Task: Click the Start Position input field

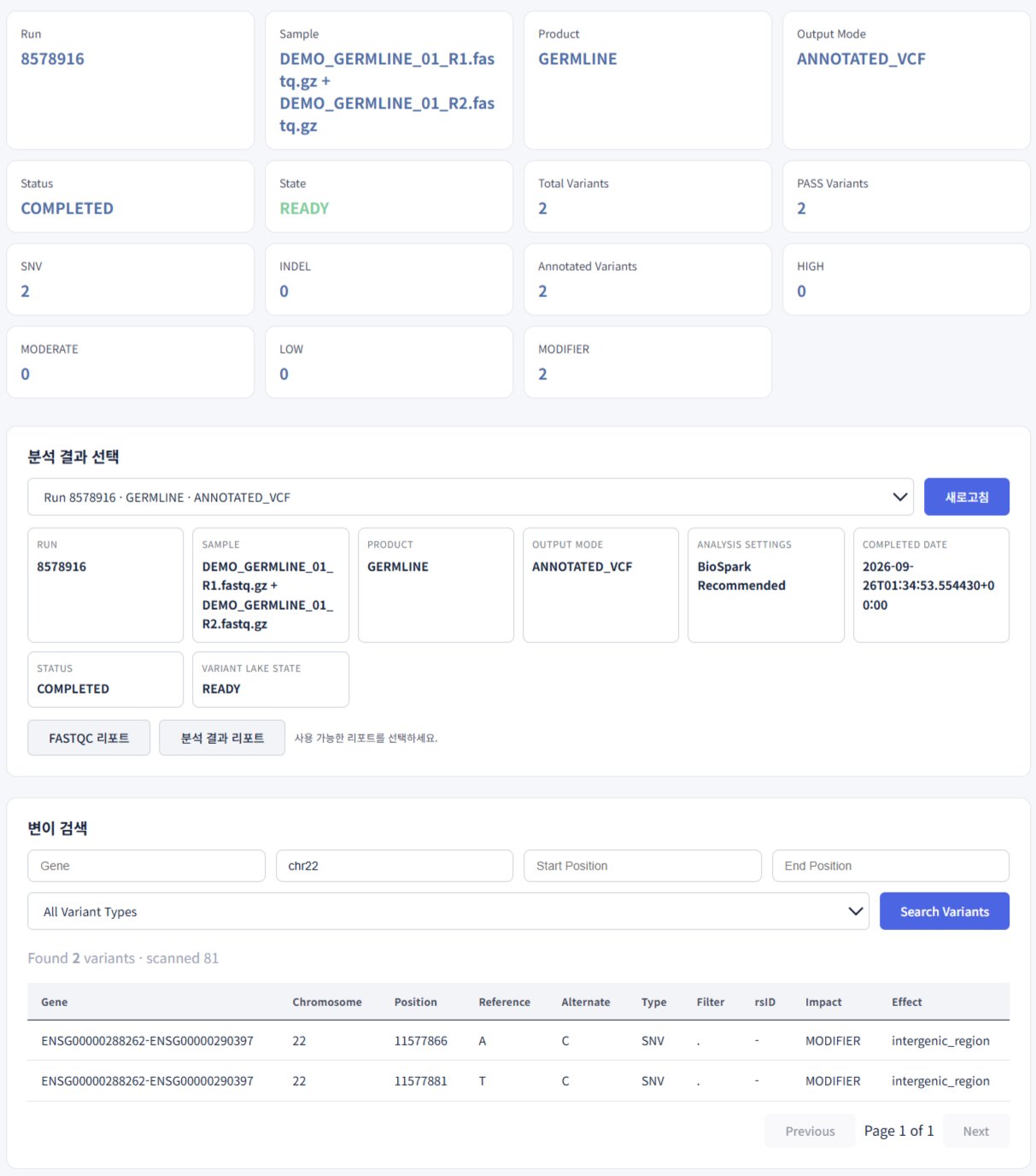Action: pyautogui.click(x=642, y=866)
